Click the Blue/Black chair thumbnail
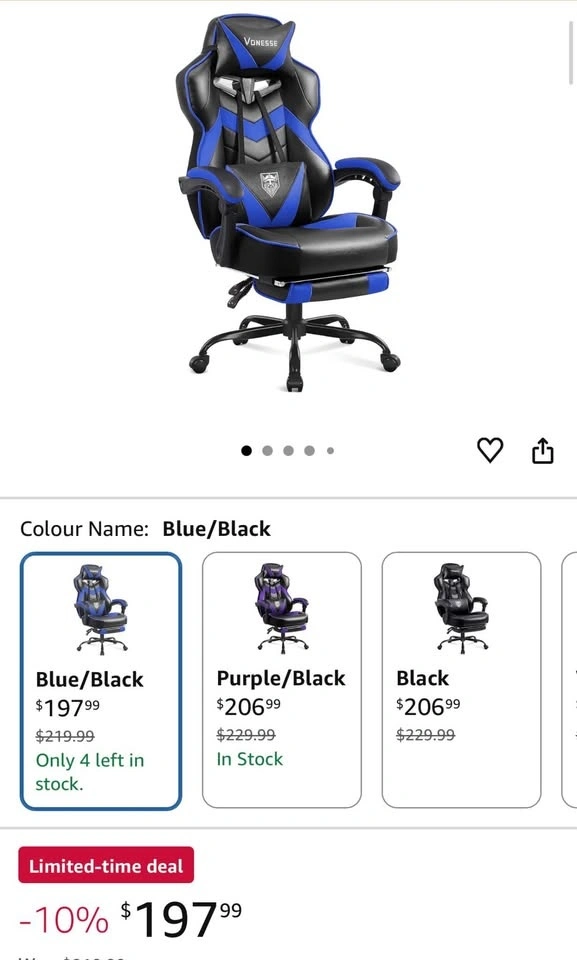Viewport: 577px width, 960px height. tap(101, 609)
